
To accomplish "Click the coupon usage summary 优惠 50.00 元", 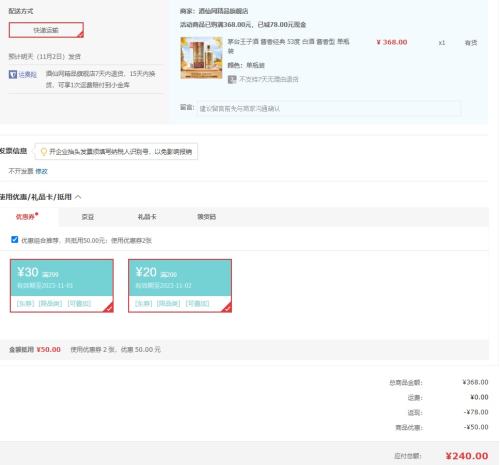I will point(115,350).
